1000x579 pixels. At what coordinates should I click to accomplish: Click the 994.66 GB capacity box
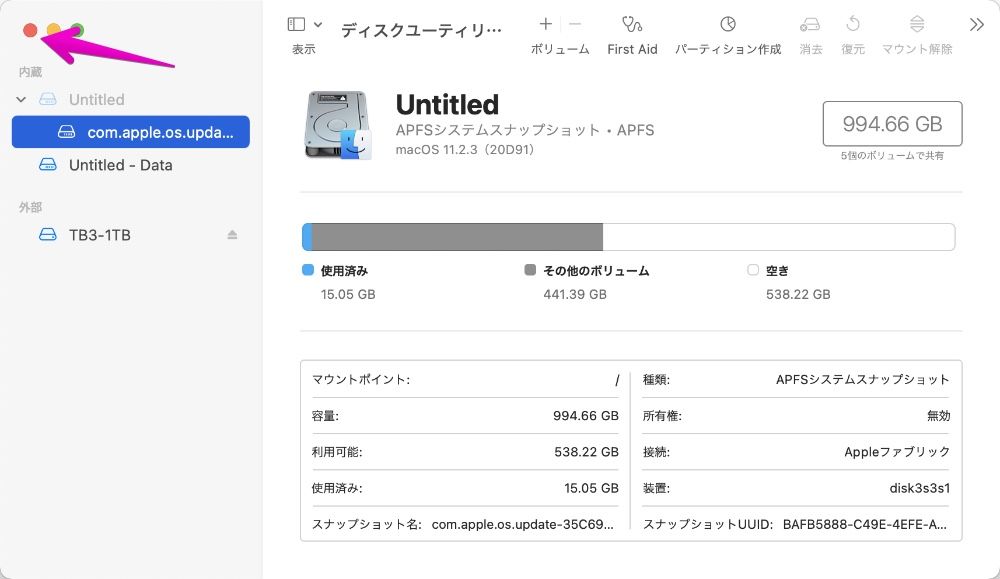[892, 124]
